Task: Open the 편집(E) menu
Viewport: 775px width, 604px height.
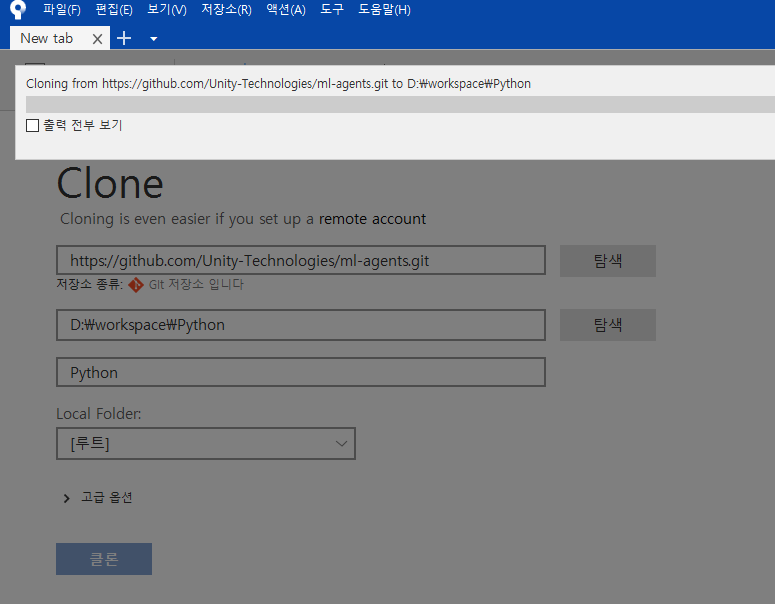Action: point(114,9)
